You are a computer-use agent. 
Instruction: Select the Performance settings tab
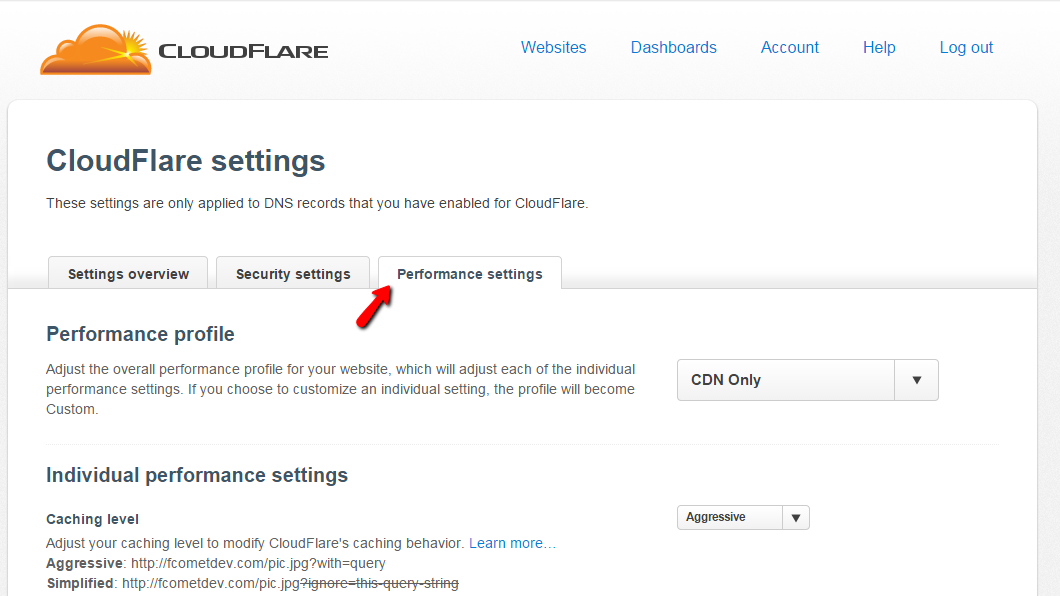click(470, 273)
